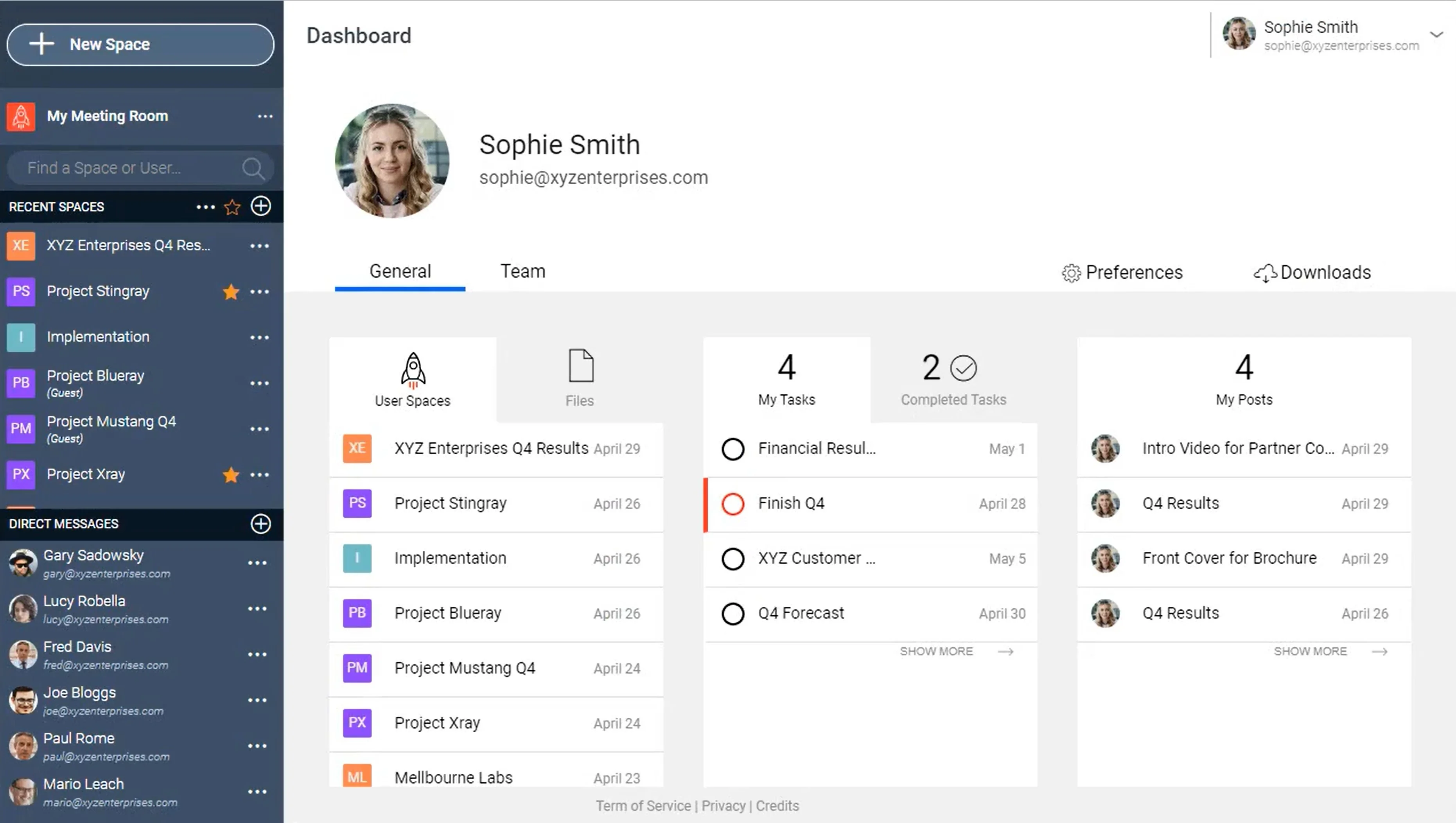Toggle the Financial Results task circle

[x=733, y=448]
